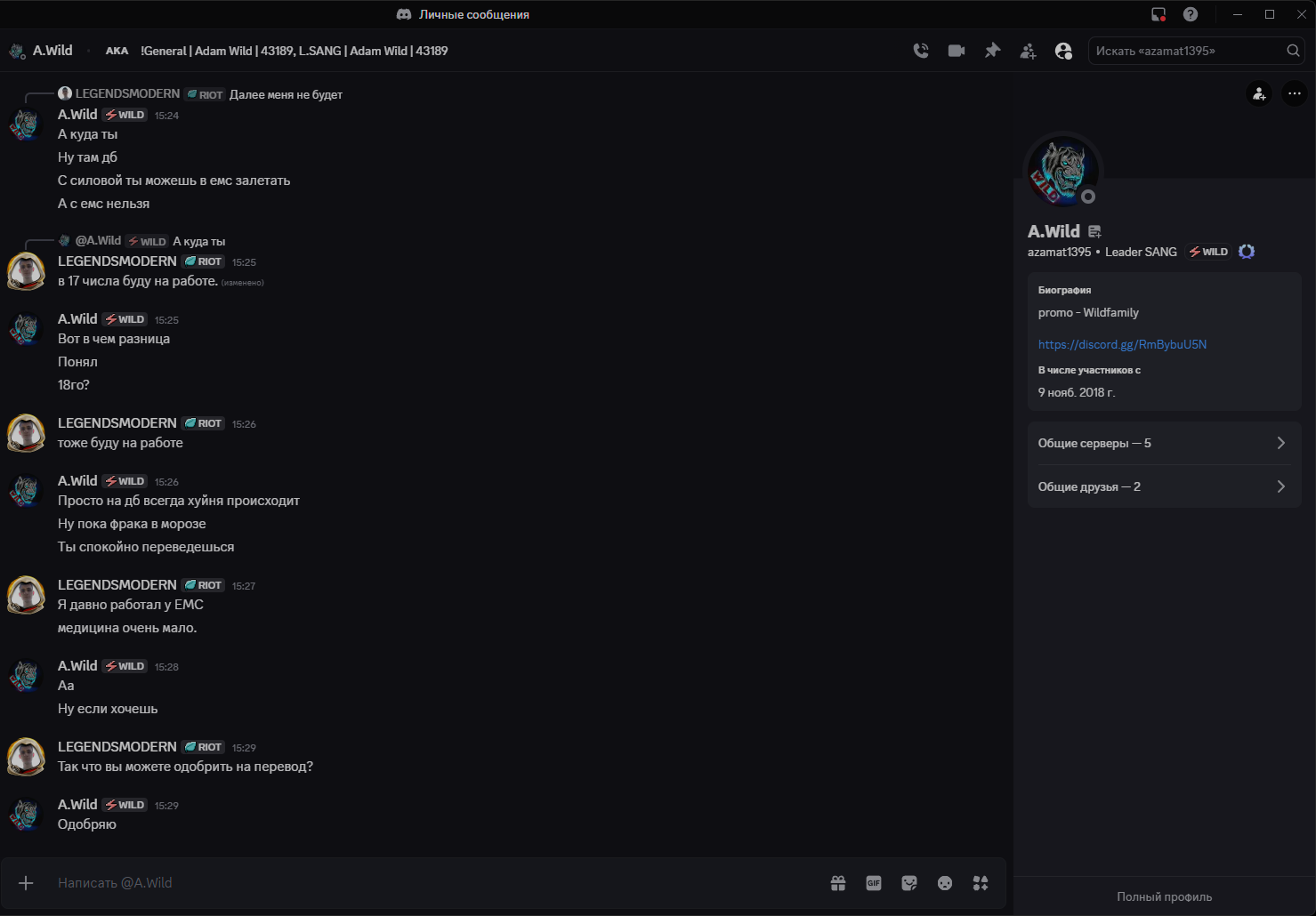This screenshot has height=916, width=1316.
Task: Open the discord.gg/RmBybuU5N invite link
Action: click(1122, 344)
